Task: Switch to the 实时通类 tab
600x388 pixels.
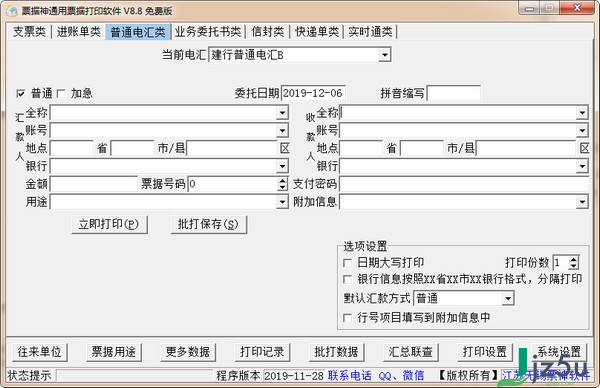Action: pos(370,32)
